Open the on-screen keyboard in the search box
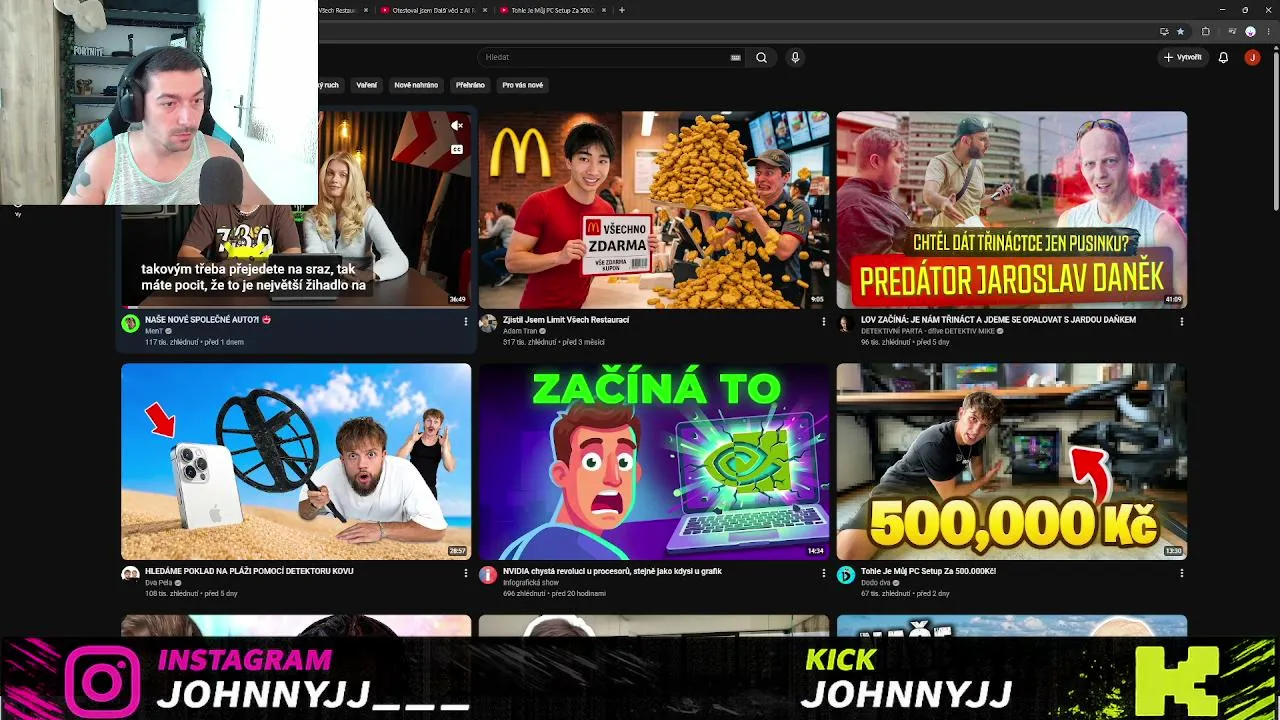Viewport: 1280px width, 720px height. [736, 58]
